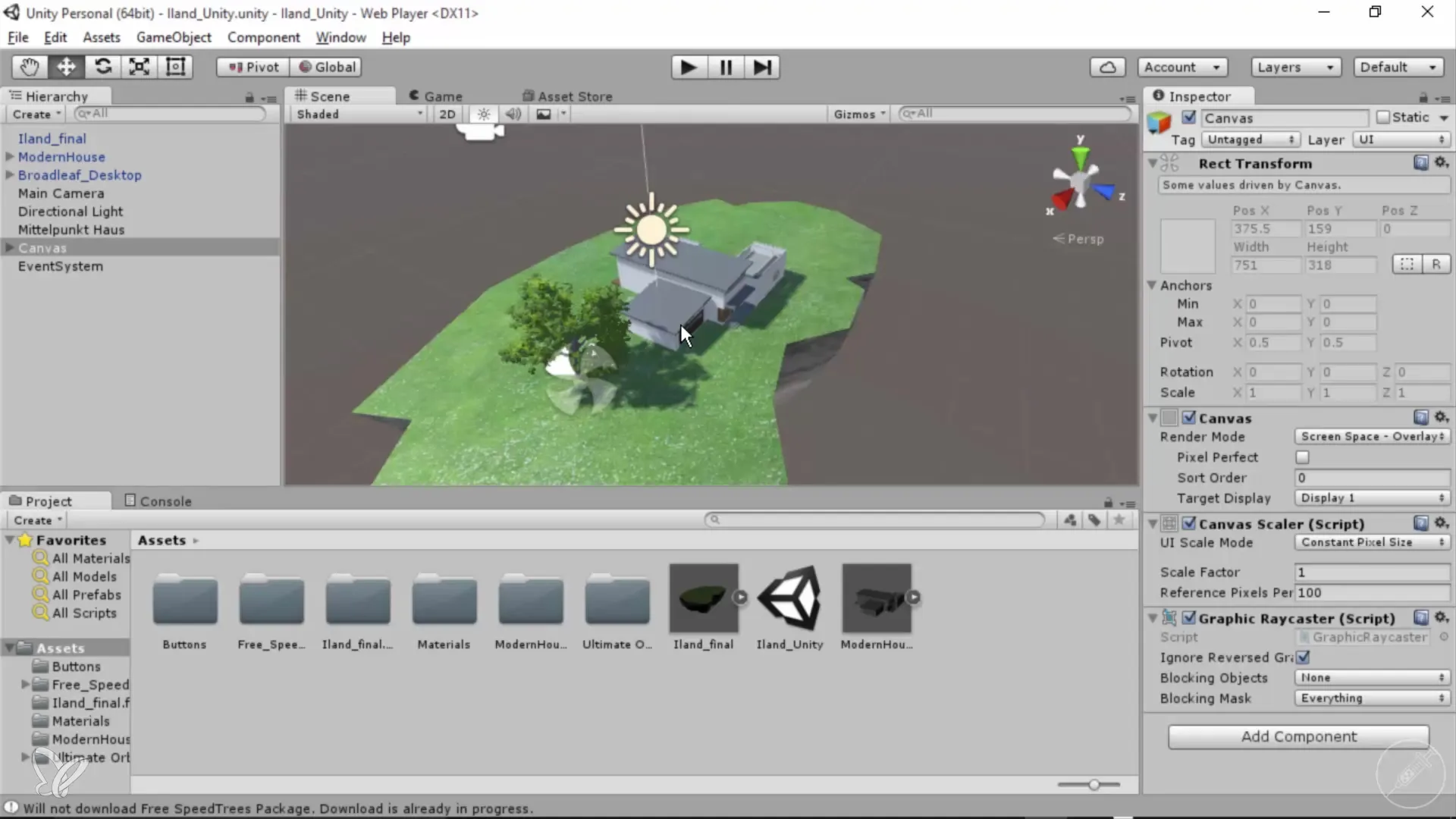Screen dimensions: 1456x819
Task: Select the Rotate tool
Action: pyautogui.click(x=102, y=67)
